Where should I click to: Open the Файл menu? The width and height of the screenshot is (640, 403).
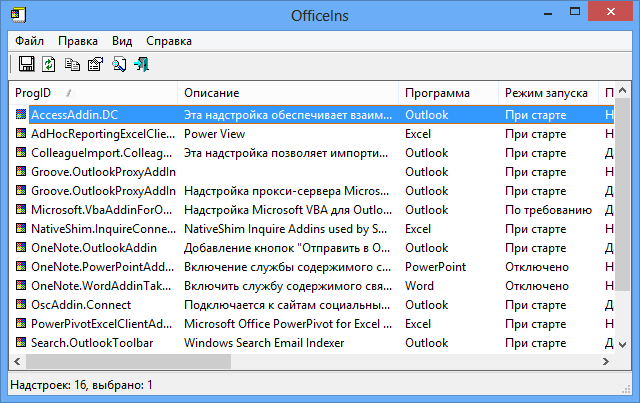click(29, 41)
